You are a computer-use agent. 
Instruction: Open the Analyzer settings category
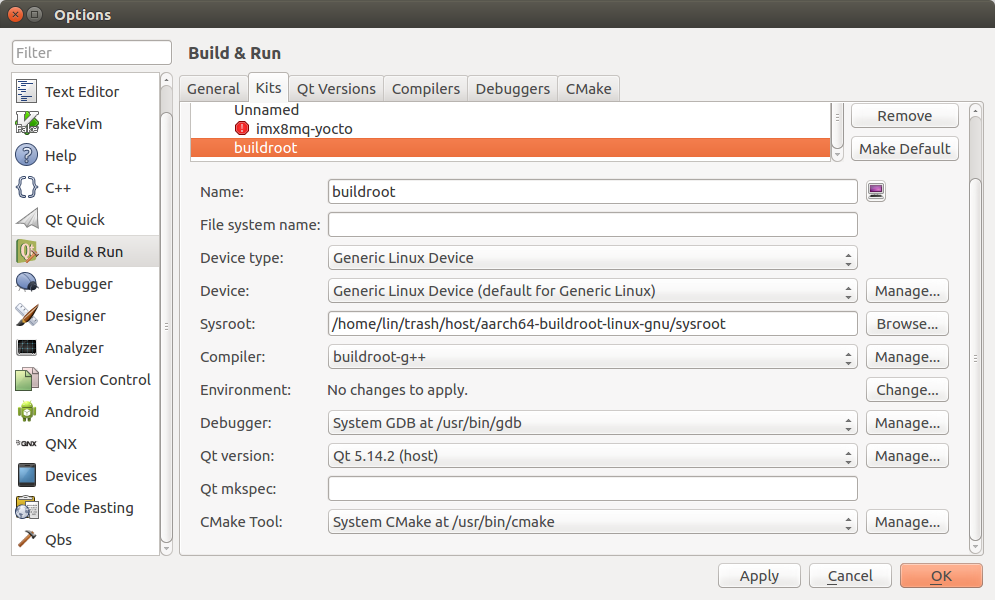tap(74, 348)
